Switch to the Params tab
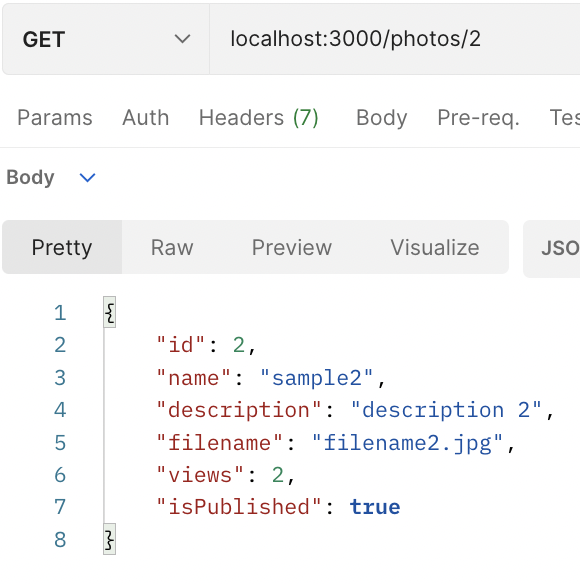580x584 pixels. 55,118
